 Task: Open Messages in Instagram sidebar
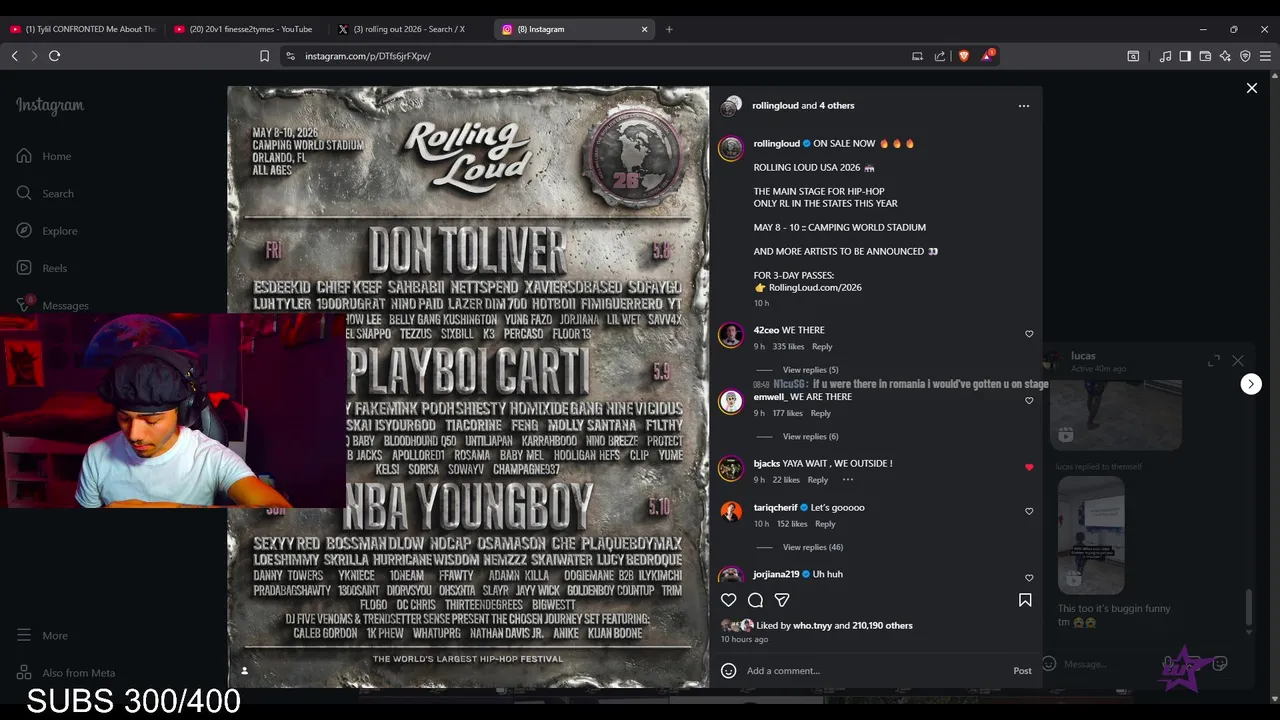(x=52, y=305)
